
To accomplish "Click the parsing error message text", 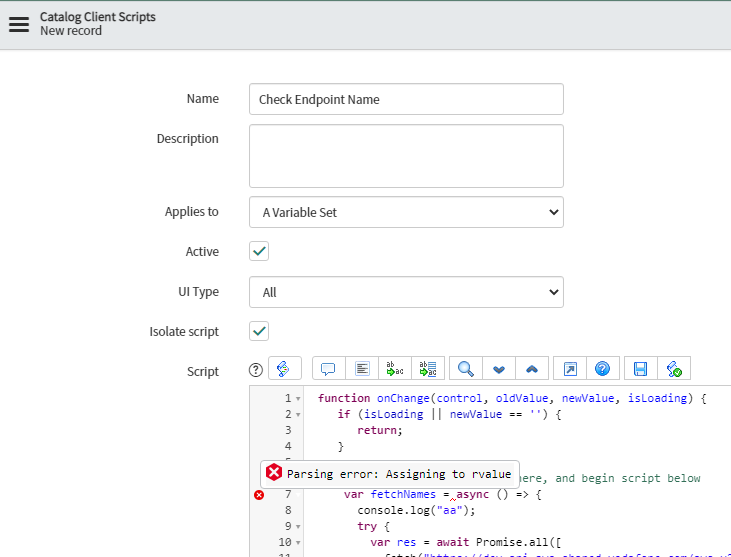I will pos(399,474).
